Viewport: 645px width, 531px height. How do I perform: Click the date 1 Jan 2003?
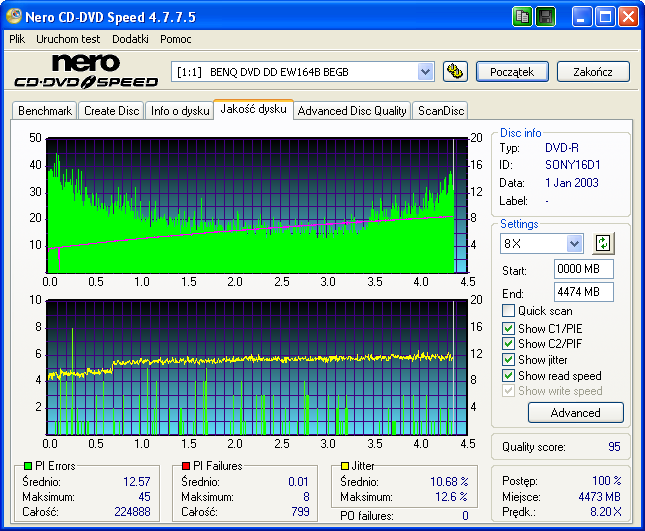pyautogui.click(x=572, y=183)
